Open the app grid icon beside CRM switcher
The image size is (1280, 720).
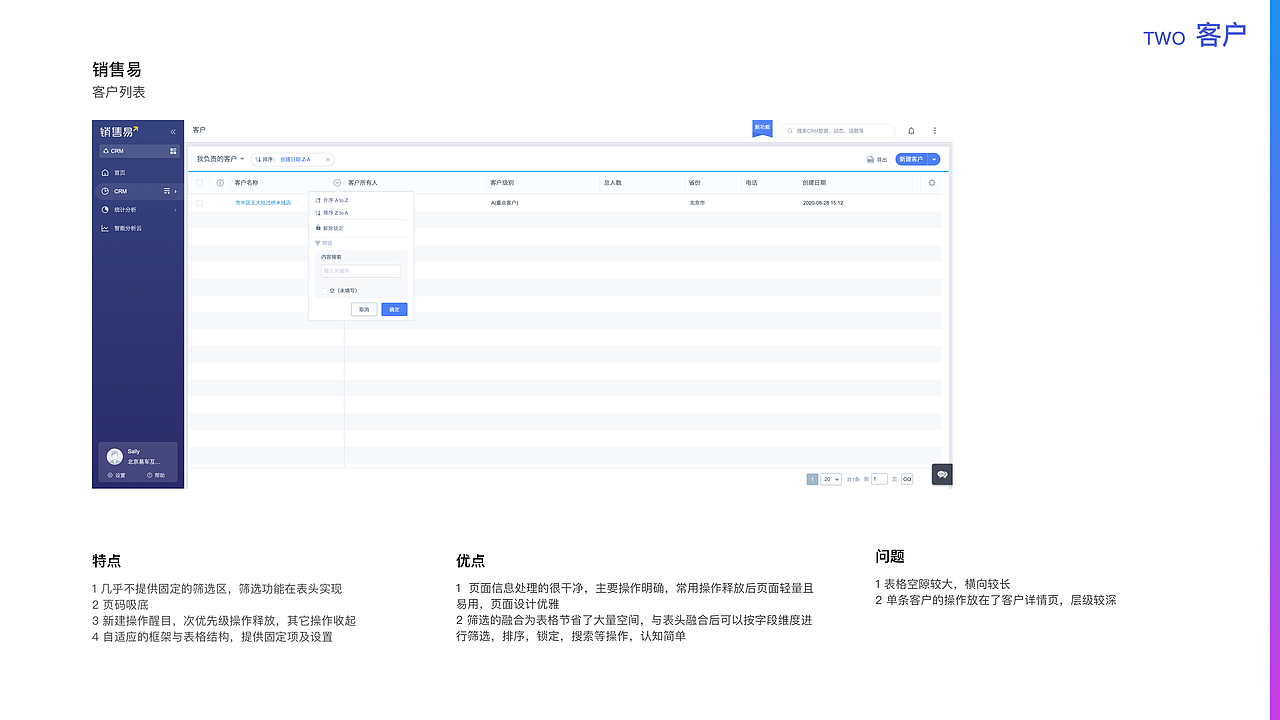pyautogui.click(x=173, y=151)
